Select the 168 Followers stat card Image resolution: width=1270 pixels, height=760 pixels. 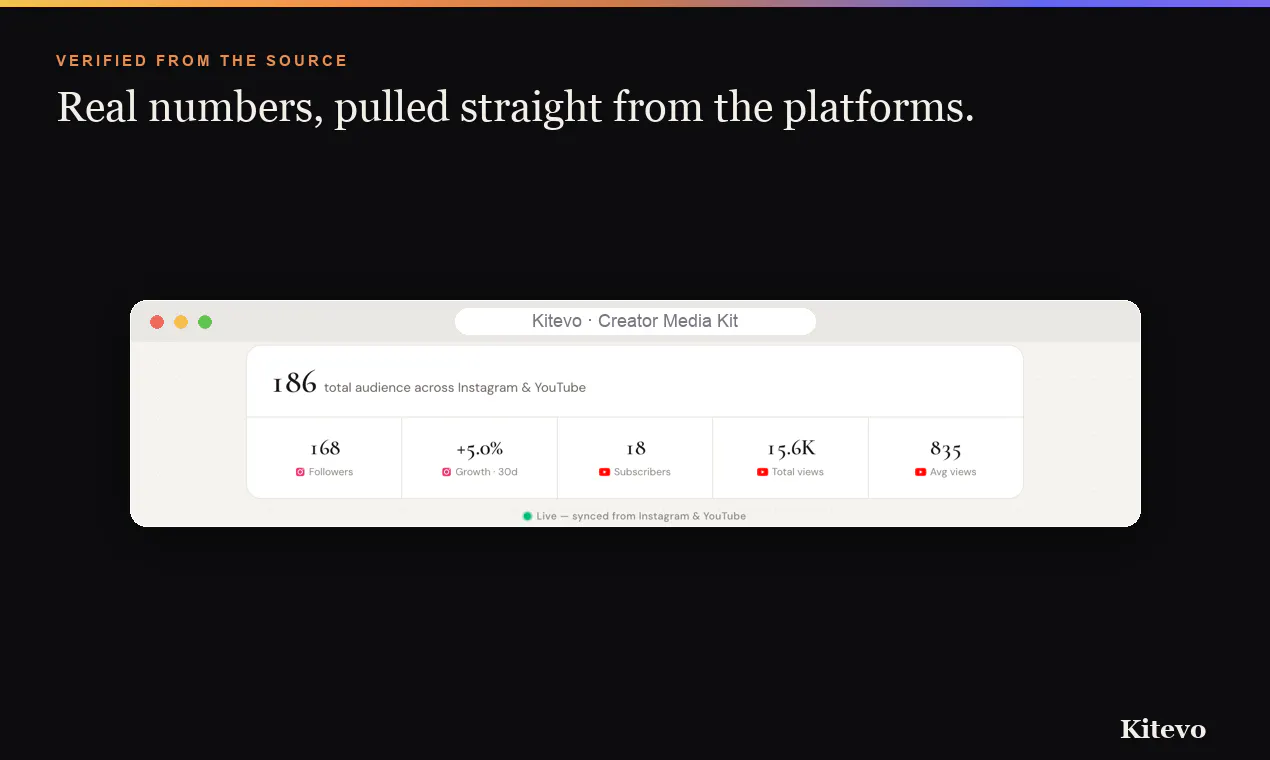tap(324, 457)
